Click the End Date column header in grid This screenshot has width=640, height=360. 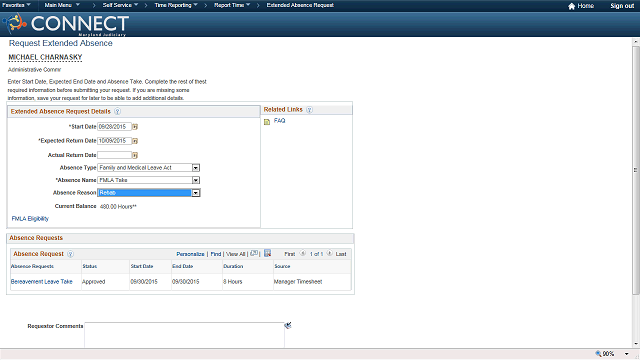pos(182,266)
